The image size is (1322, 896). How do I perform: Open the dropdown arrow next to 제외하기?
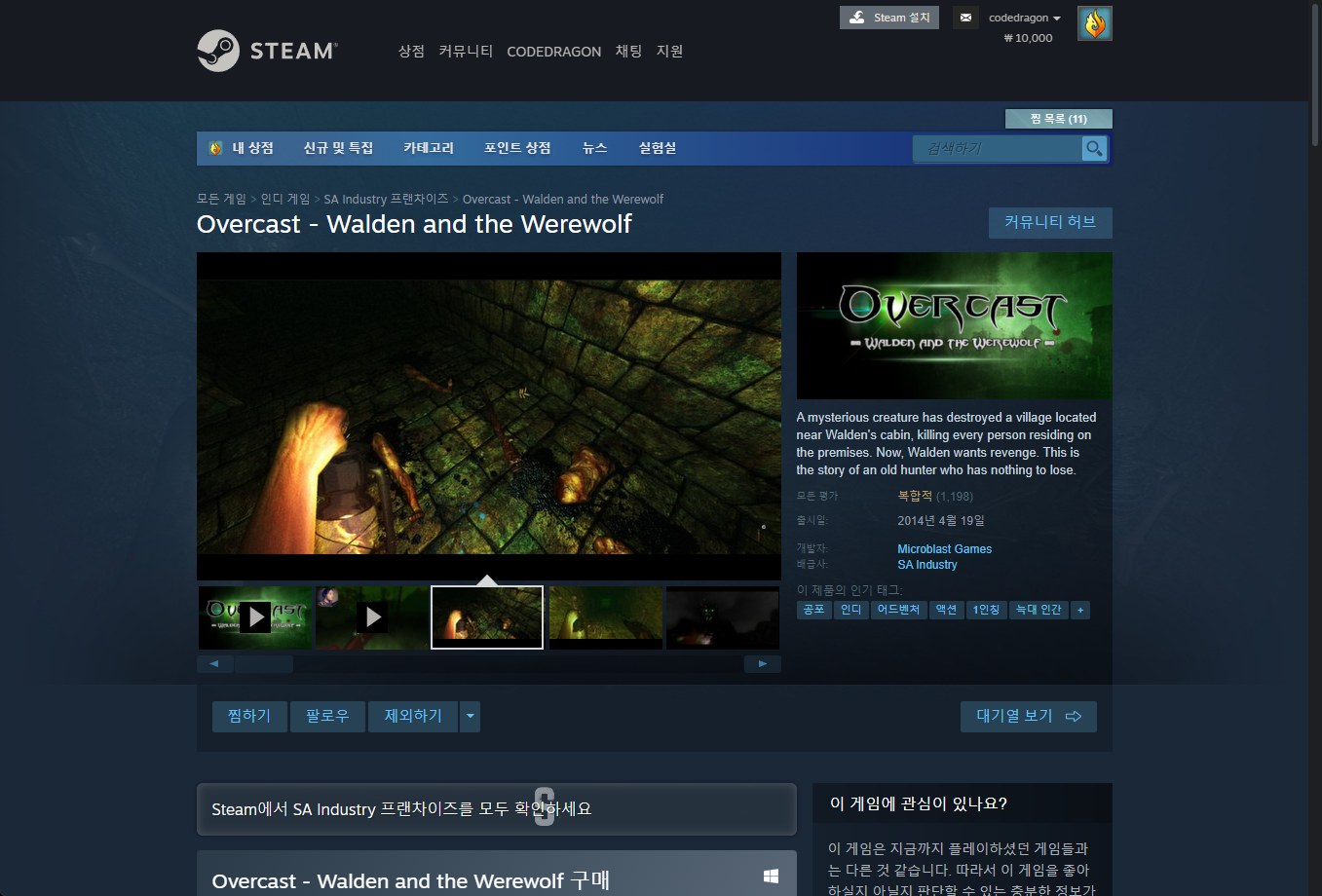point(471,717)
